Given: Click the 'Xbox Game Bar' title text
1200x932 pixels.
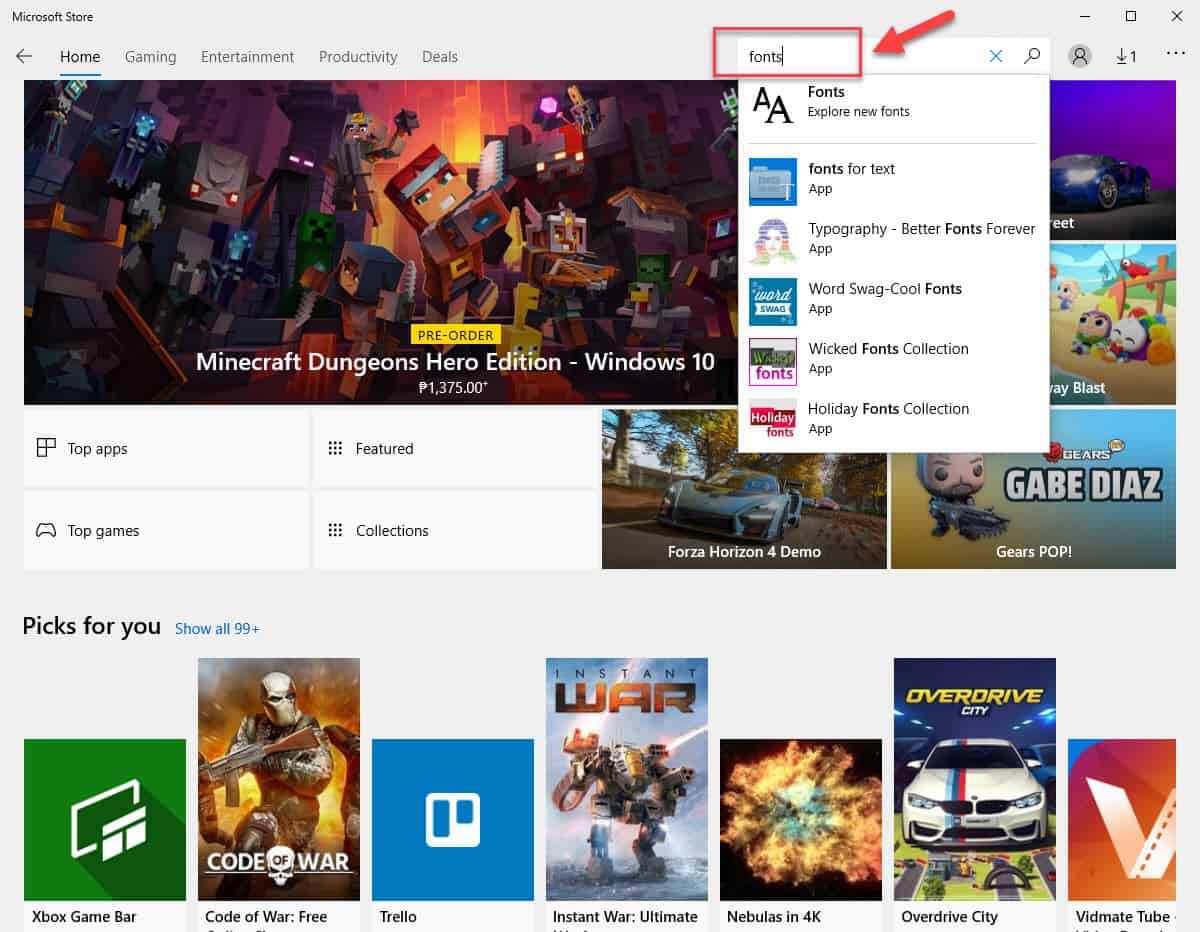Looking at the screenshot, I should 84,916.
